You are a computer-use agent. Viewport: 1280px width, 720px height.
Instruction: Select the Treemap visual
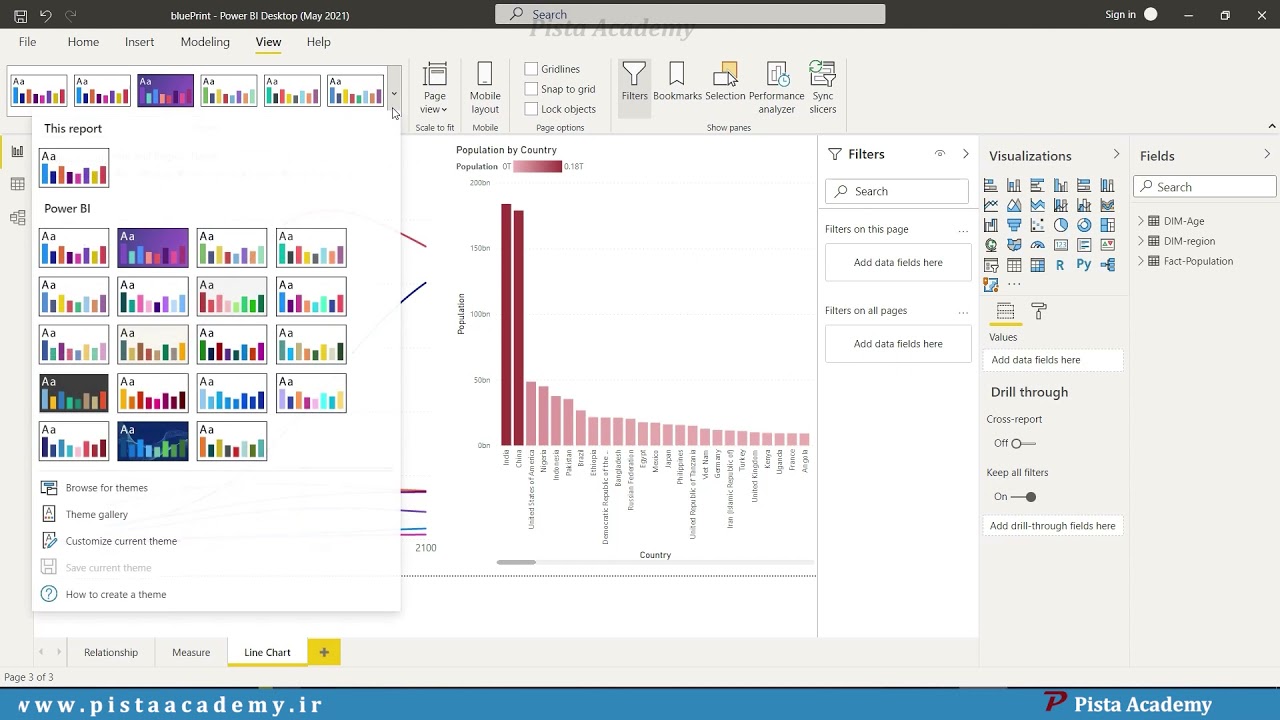(1107, 225)
